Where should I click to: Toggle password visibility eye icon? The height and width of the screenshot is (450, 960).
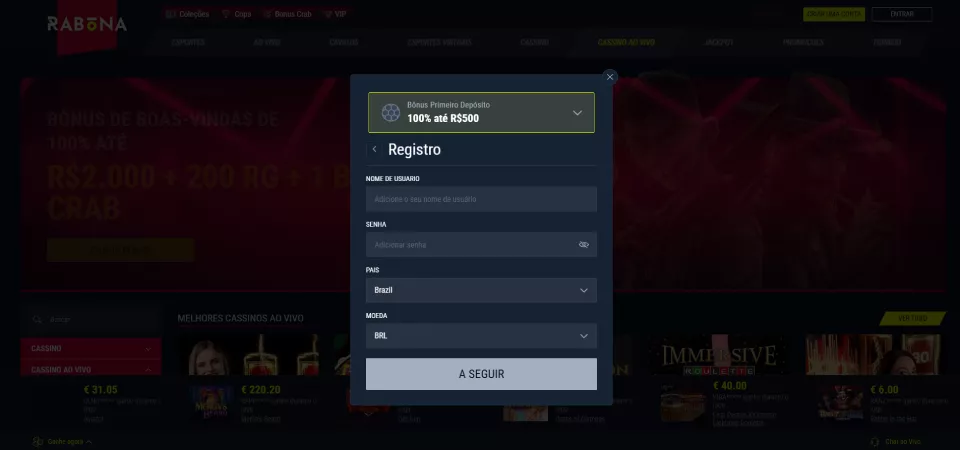[583, 245]
